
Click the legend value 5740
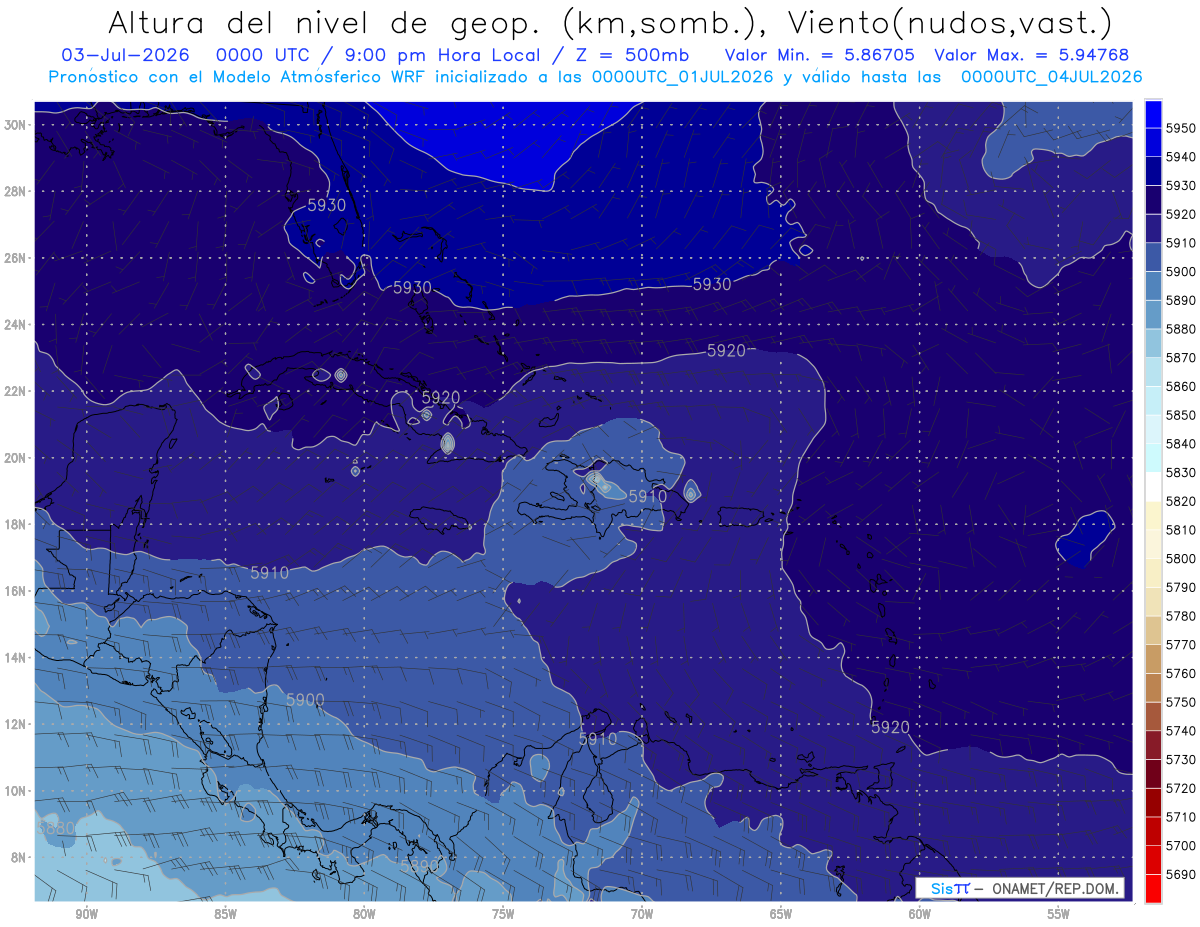click(x=1180, y=731)
